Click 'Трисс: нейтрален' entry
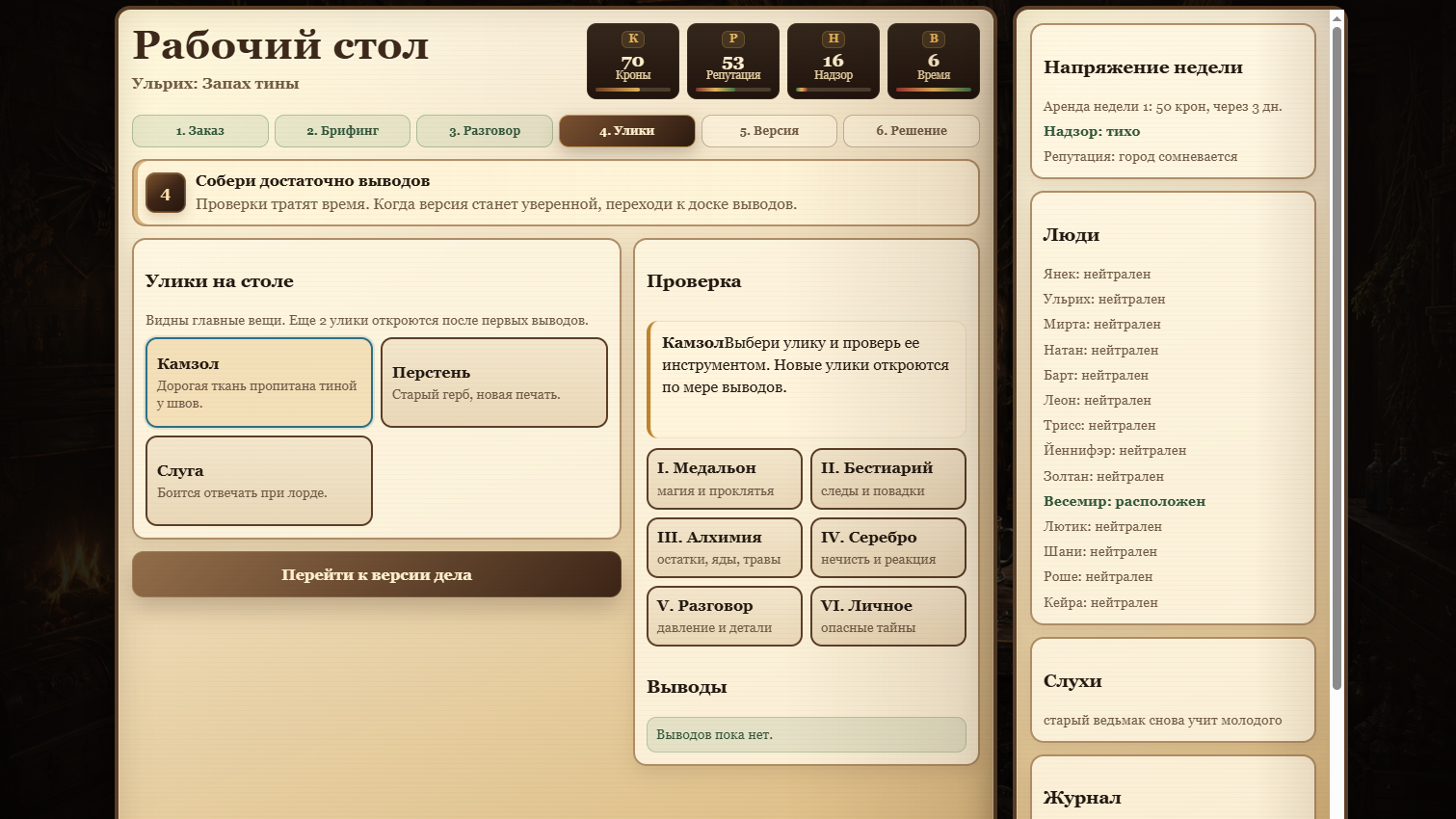Image resolution: width=1456 pixels, height=819 pixels. pos(1099,425)
